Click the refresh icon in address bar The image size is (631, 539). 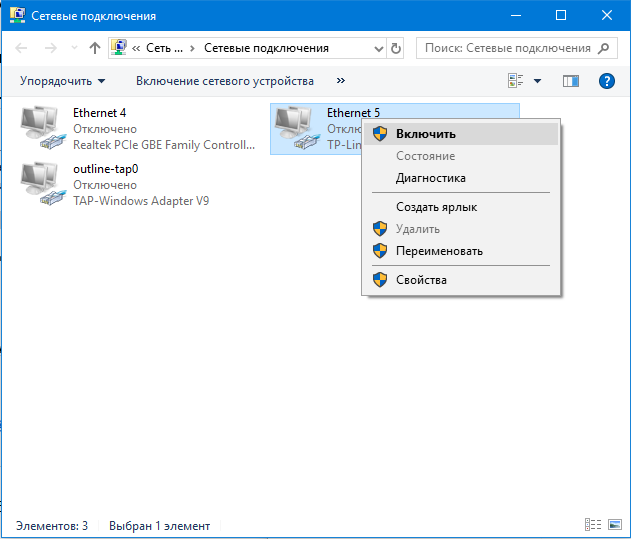396,48
